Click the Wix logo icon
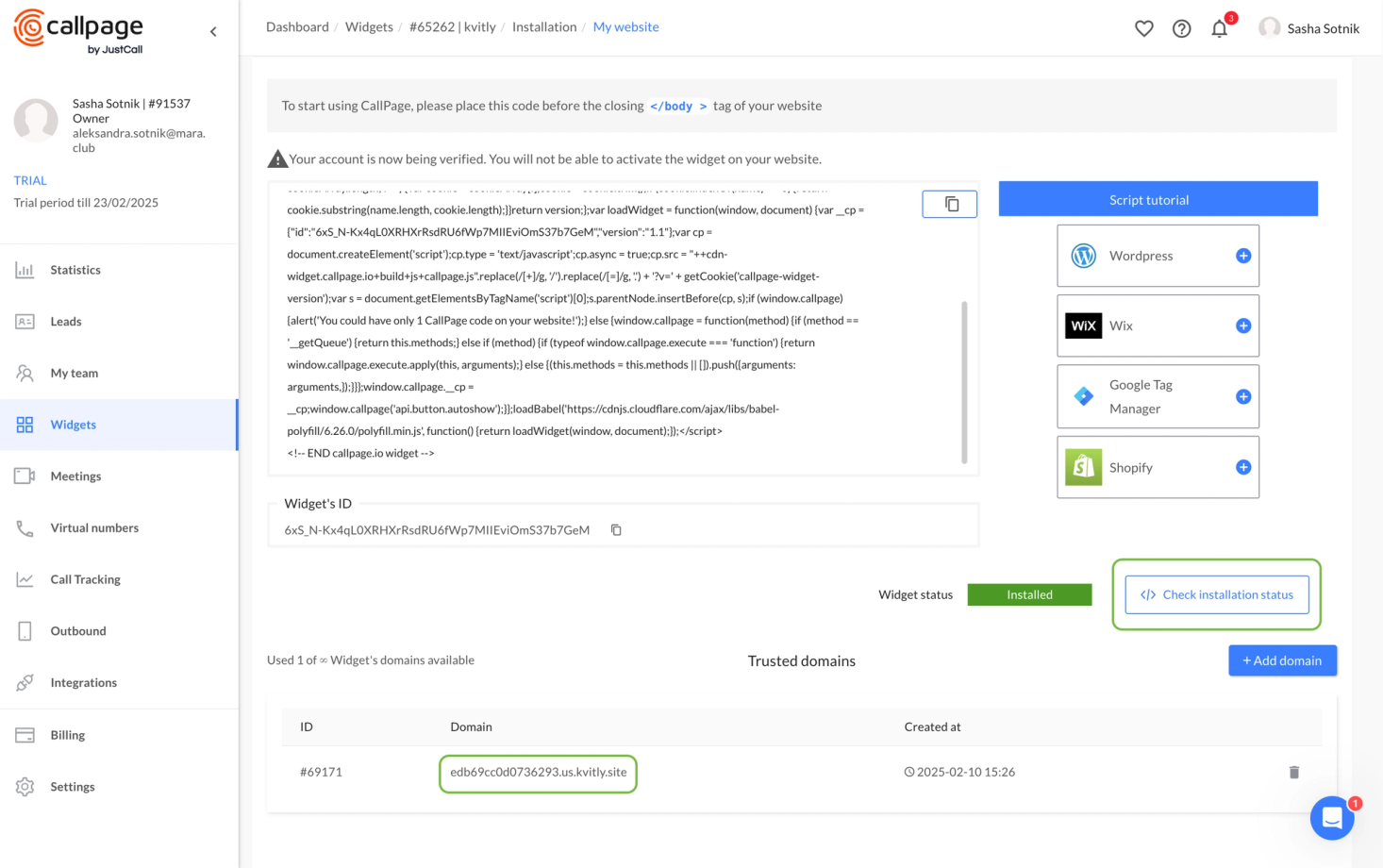Viewport: 1383px width, 868px height. pos(1084,325)
